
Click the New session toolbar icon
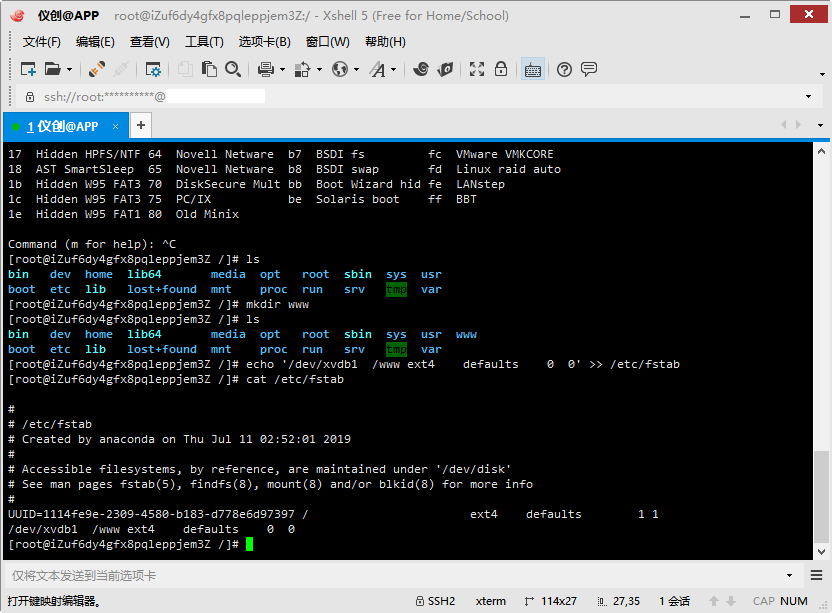pos(28,69)
